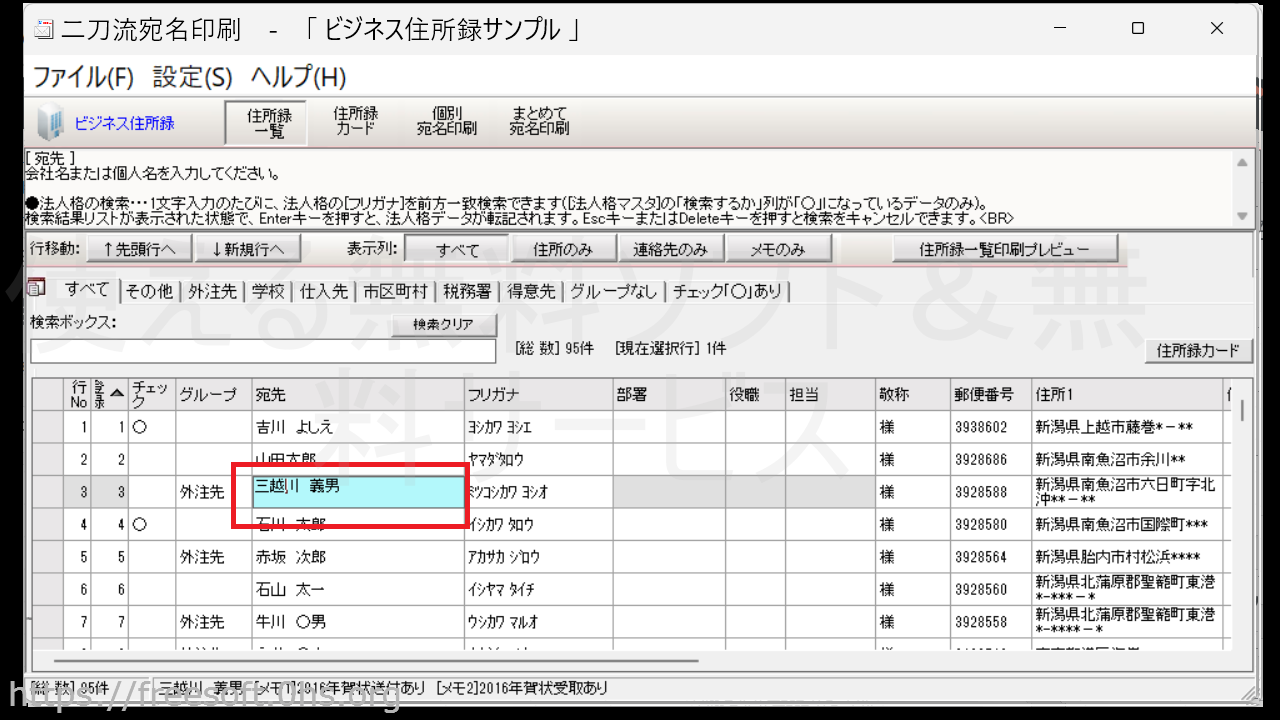
Task: Click the 住所録一覧印刷プレビュー button
Action: (x=1003, y=250)
